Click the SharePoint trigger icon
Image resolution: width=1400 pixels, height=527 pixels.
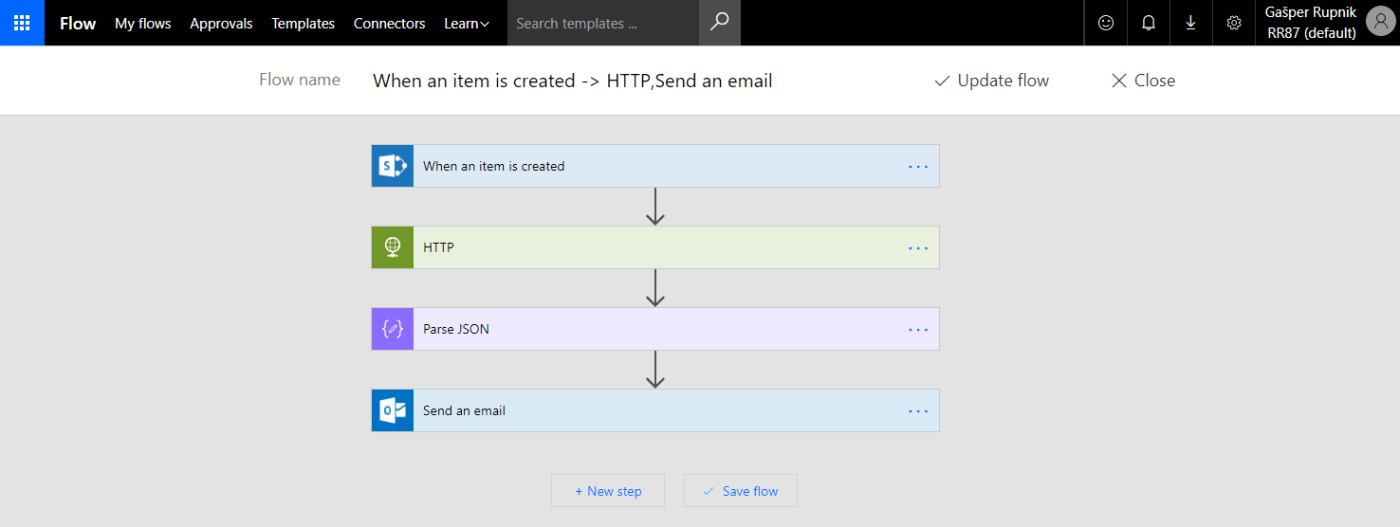click(392, 166)
